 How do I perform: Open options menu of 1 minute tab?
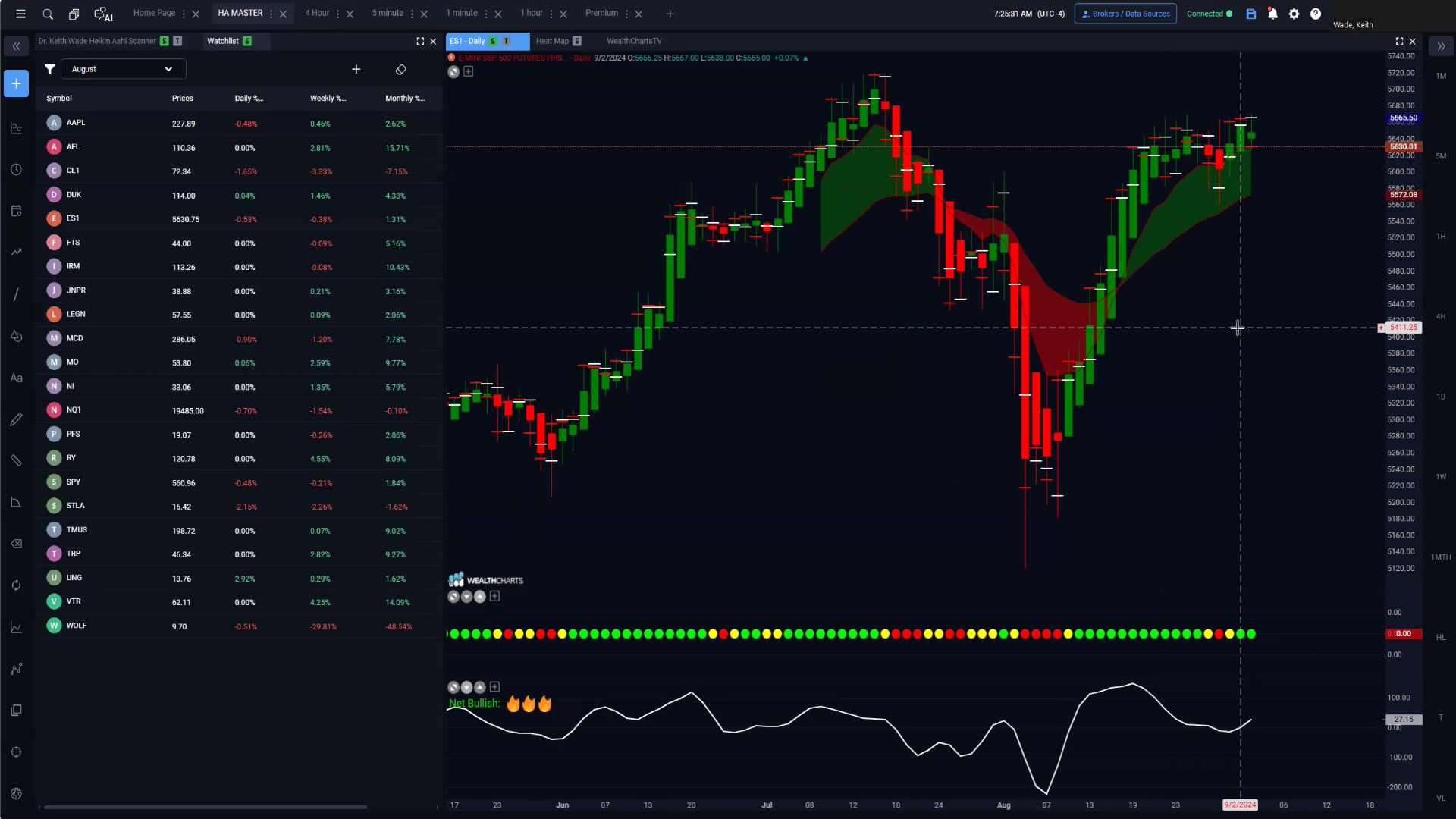pos(486,14)
